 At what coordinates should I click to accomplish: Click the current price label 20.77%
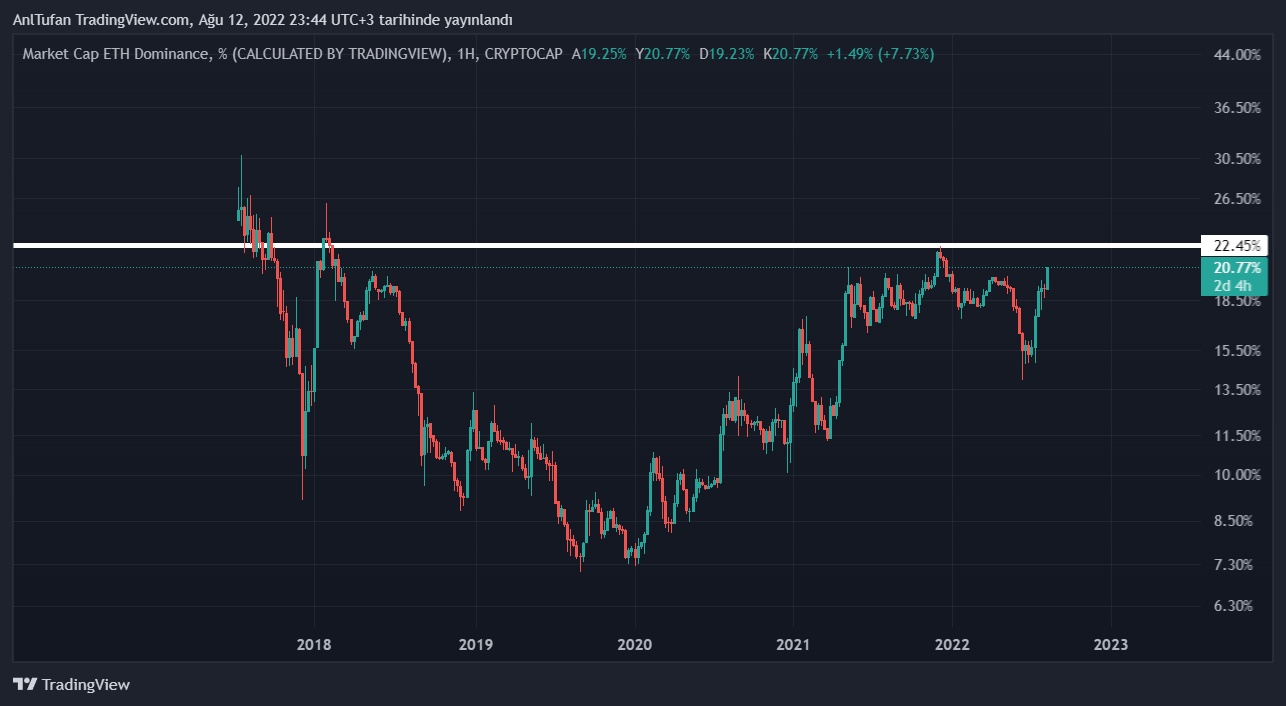1236,268
